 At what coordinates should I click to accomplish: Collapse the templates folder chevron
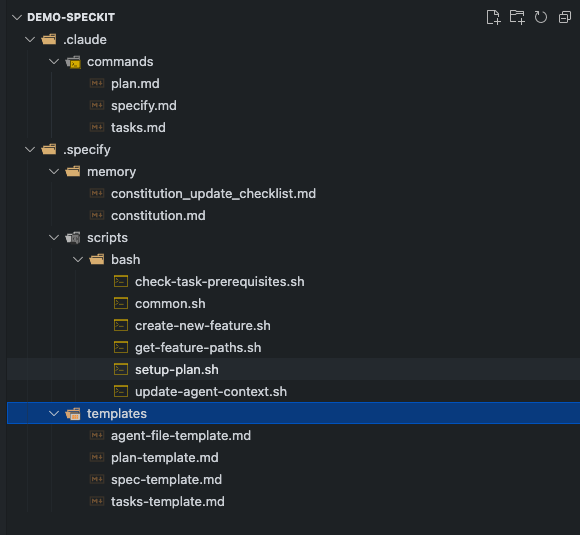(x=54, y=413)
